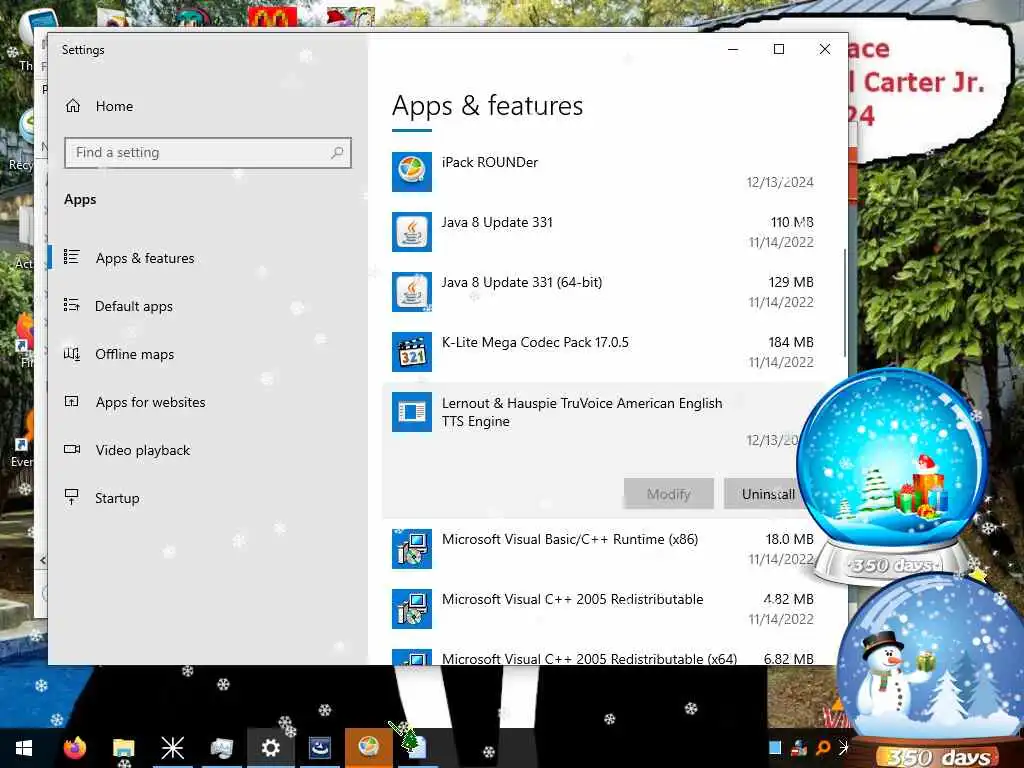Viewport: 1024px width, 768px height.
Task: Click the Christmas gifts snow globe widget
Action: 891,477
